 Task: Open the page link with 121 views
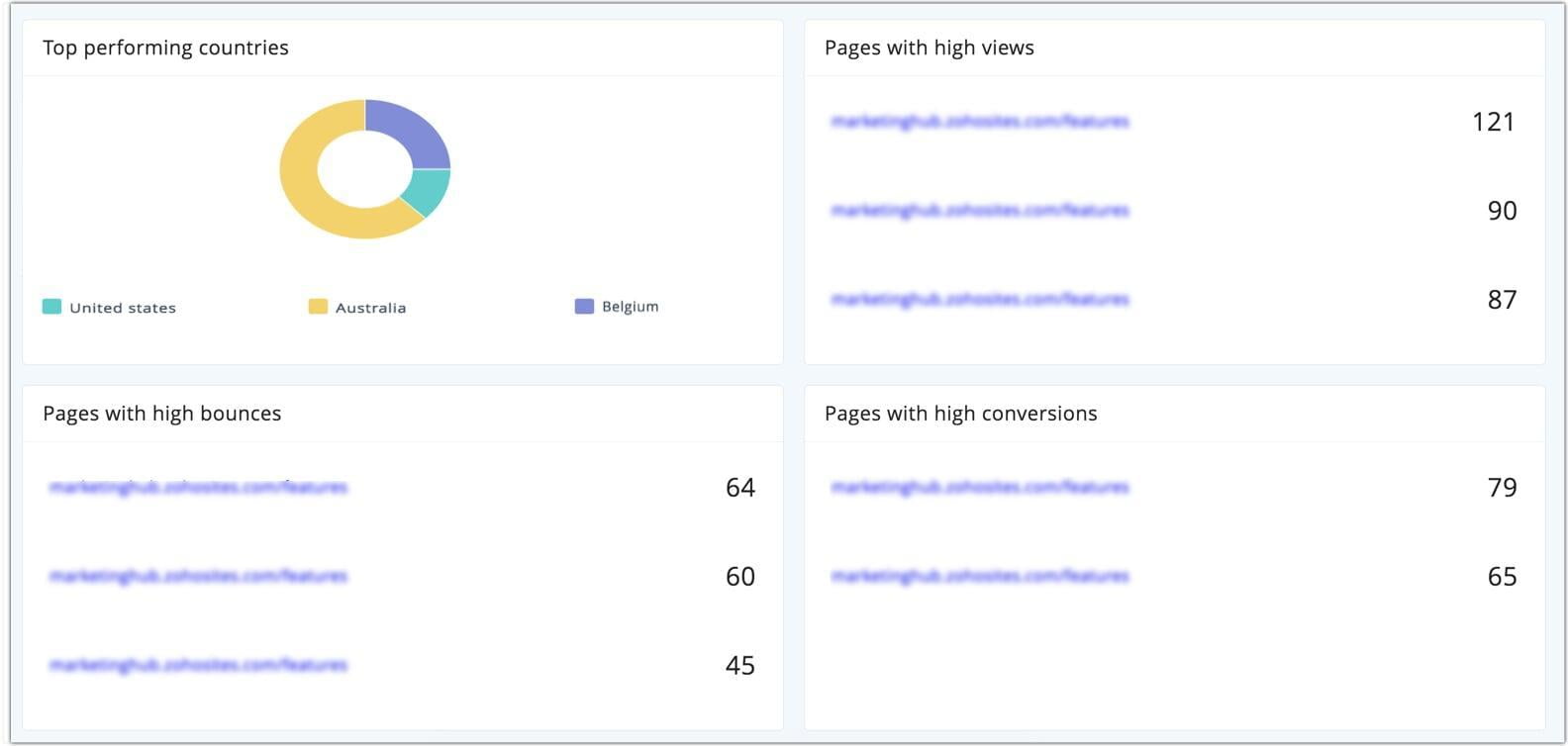tap(980, 122)
